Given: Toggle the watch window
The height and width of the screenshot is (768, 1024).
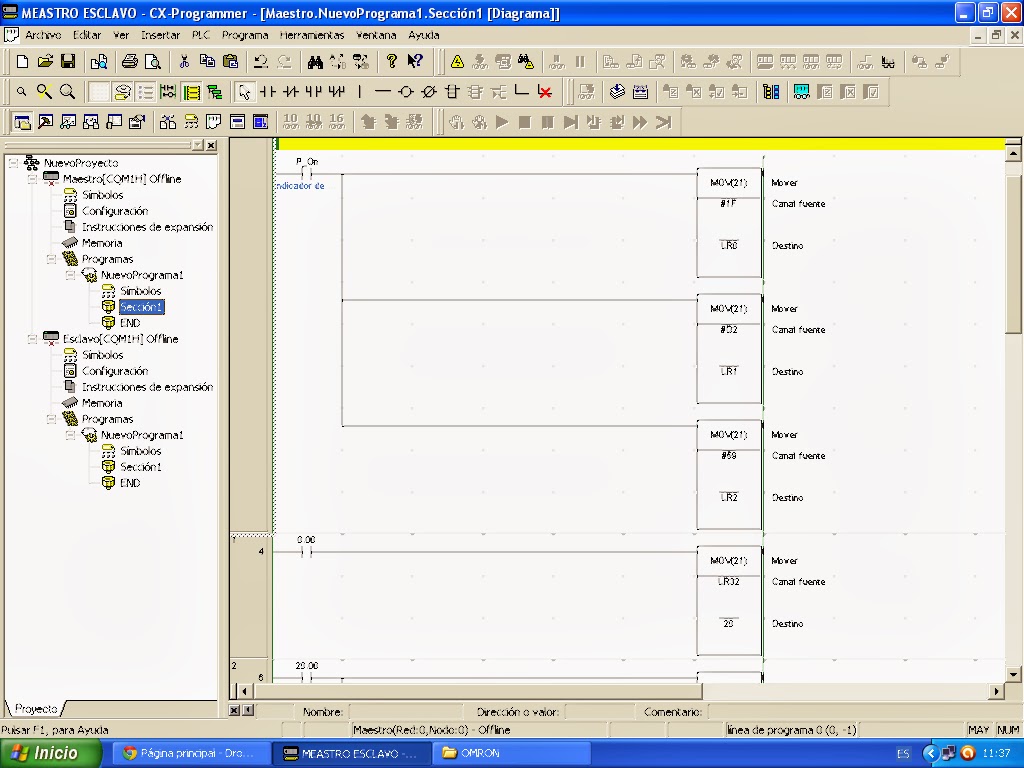Looking at the screenshot, I should [68, 122].
